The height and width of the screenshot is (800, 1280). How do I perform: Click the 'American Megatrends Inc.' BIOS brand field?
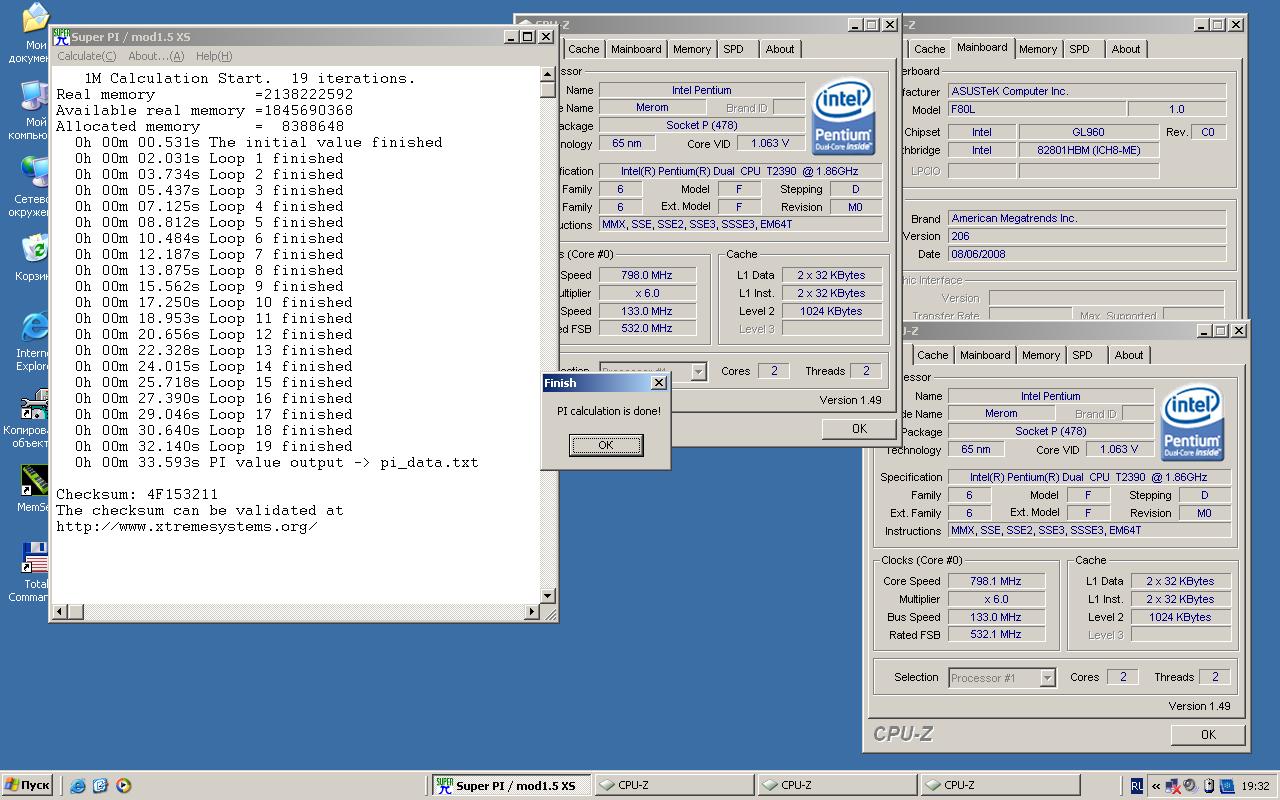(1087, 218)
